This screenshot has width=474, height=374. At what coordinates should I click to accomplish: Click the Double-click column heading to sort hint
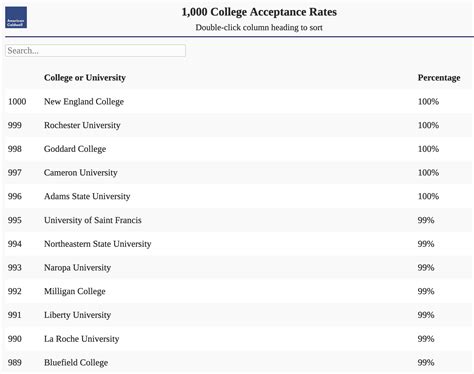(x=259, y=27)
